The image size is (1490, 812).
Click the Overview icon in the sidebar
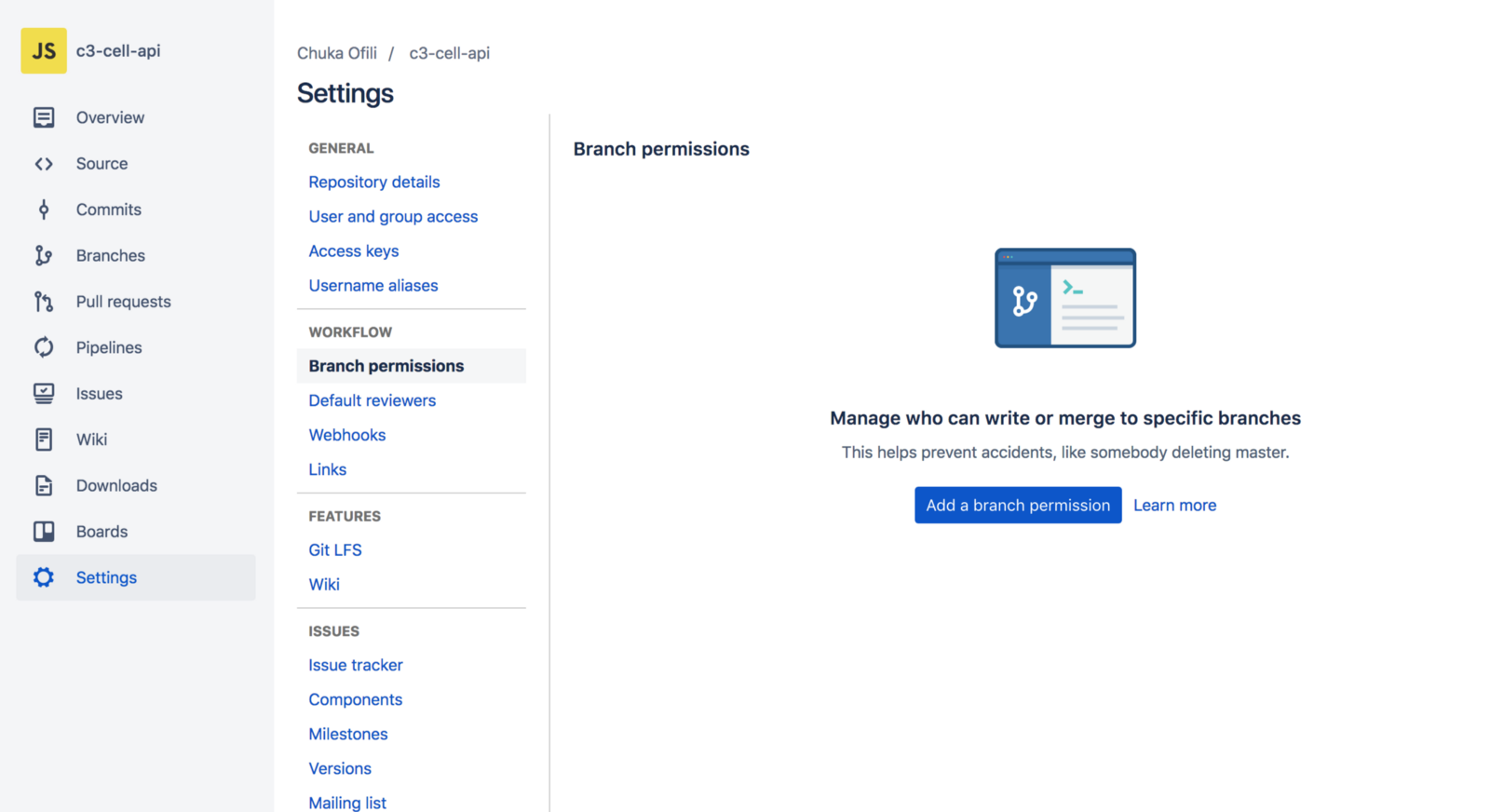click(x=44, y=117)
